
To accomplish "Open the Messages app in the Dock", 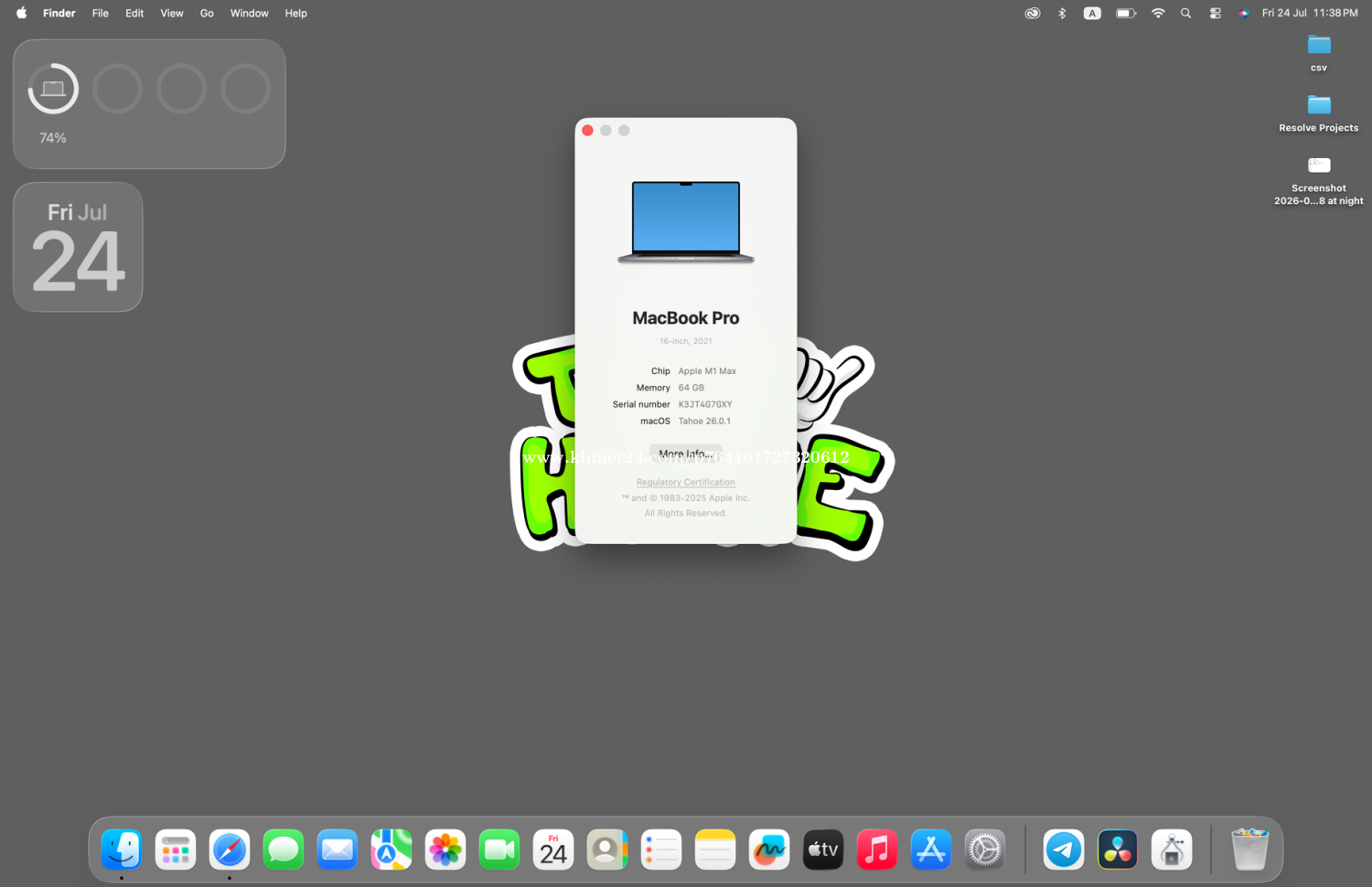I will click(x=284, y=850).
